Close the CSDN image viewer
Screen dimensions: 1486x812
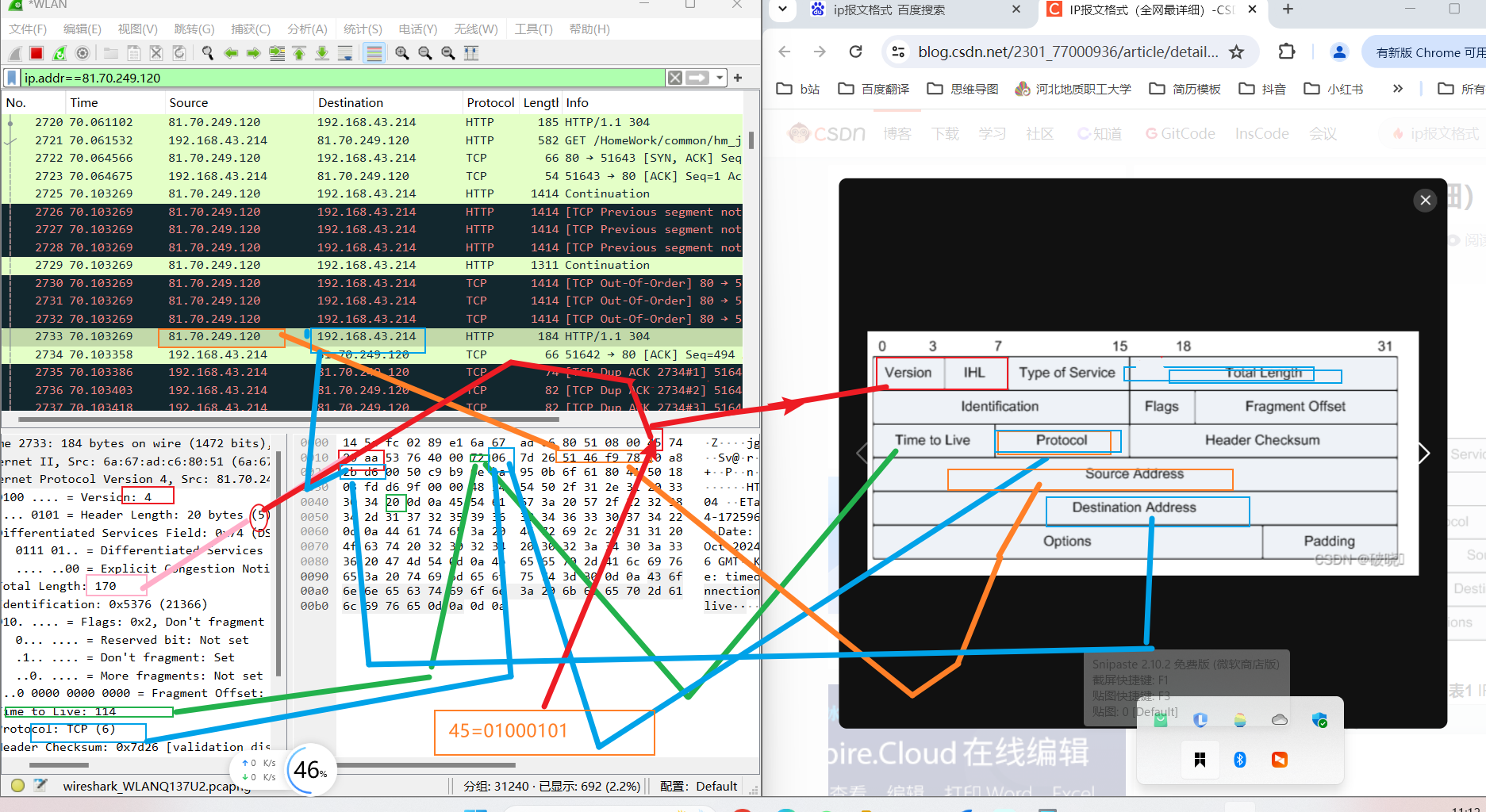pyautogui.click(x=1425, y=200)
